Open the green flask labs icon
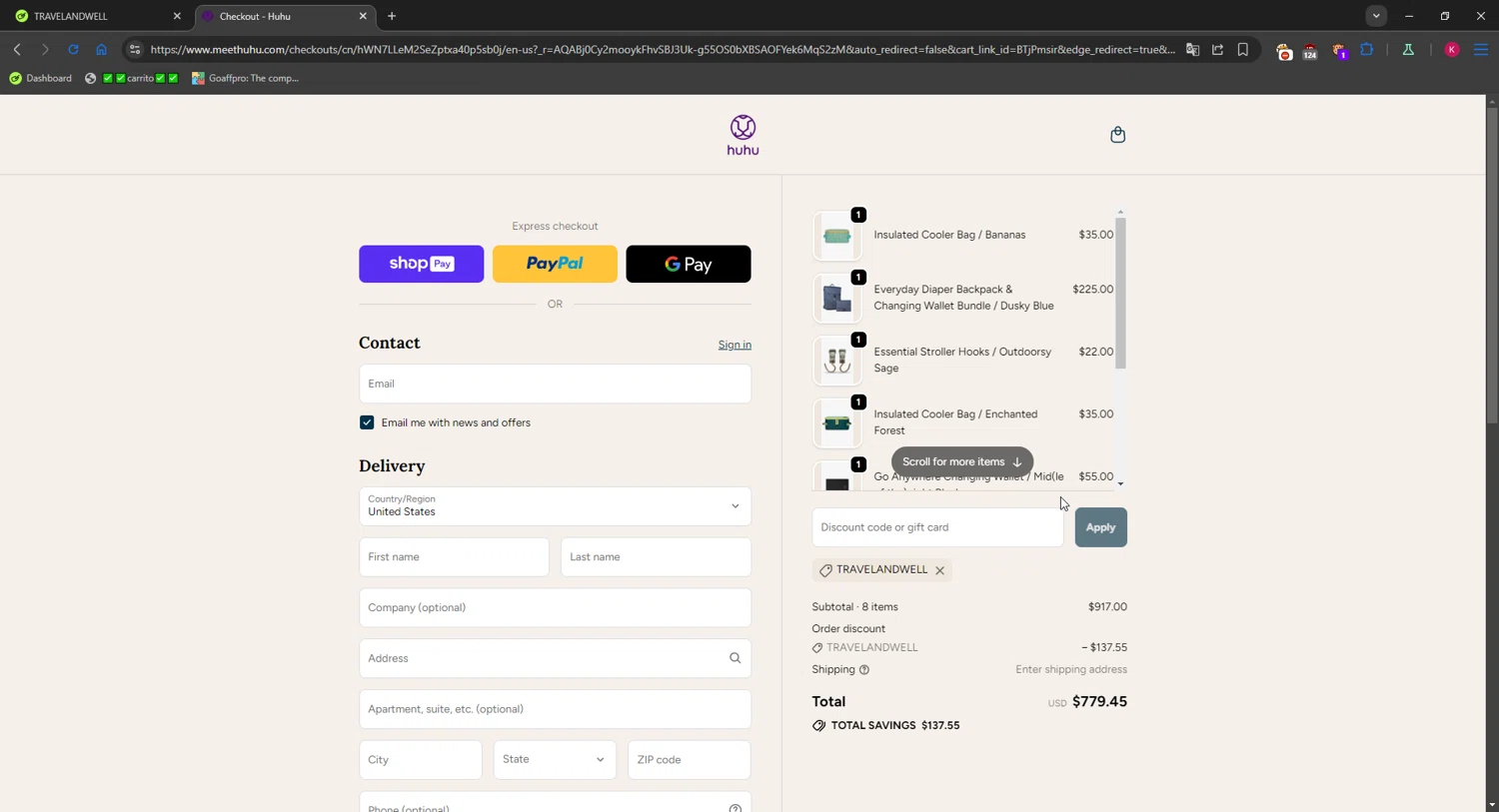Image resolution: width=1499 pixels, height=812 pixels. coord(1408,49)
